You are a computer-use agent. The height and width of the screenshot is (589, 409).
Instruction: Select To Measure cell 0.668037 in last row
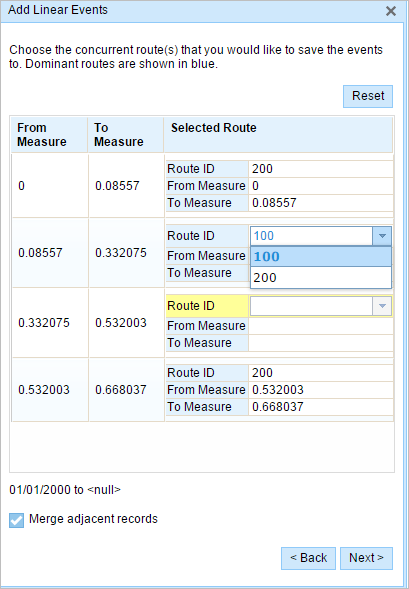pos(127,390)
